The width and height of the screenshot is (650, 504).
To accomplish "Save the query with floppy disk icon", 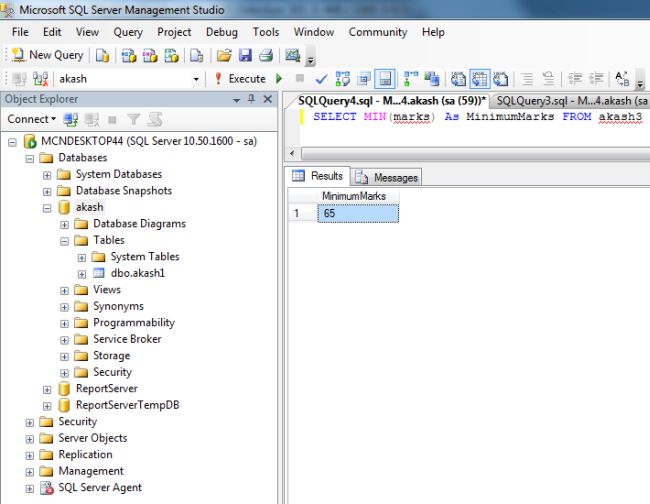I will tap(245, 55).
